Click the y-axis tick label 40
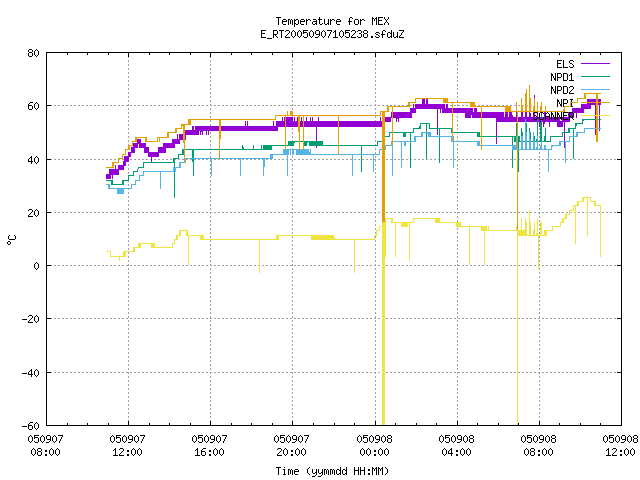The image size is (640, 480). (34, 160)
